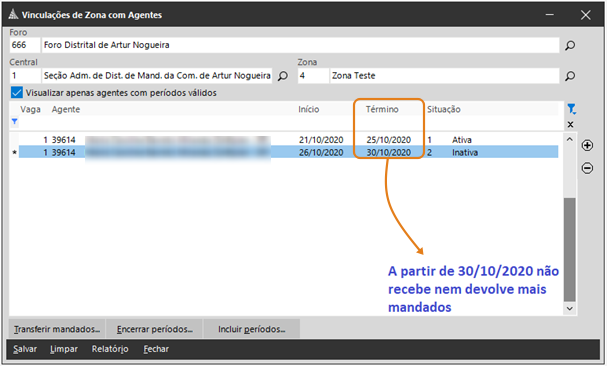
Task: Click the application icon in the title bar
Action: (x=14, y=15)
